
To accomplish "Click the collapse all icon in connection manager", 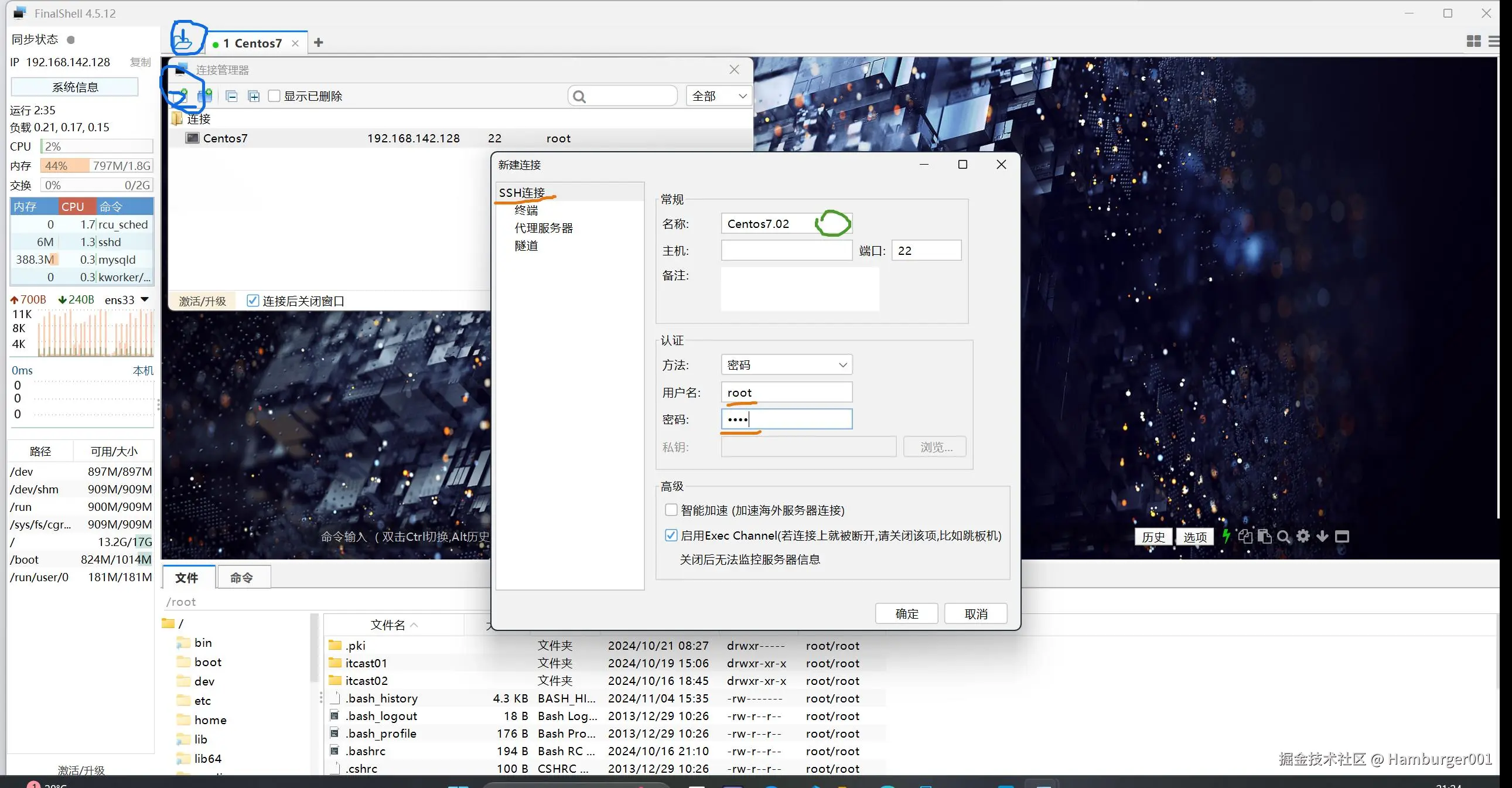I will pos(232,96).
